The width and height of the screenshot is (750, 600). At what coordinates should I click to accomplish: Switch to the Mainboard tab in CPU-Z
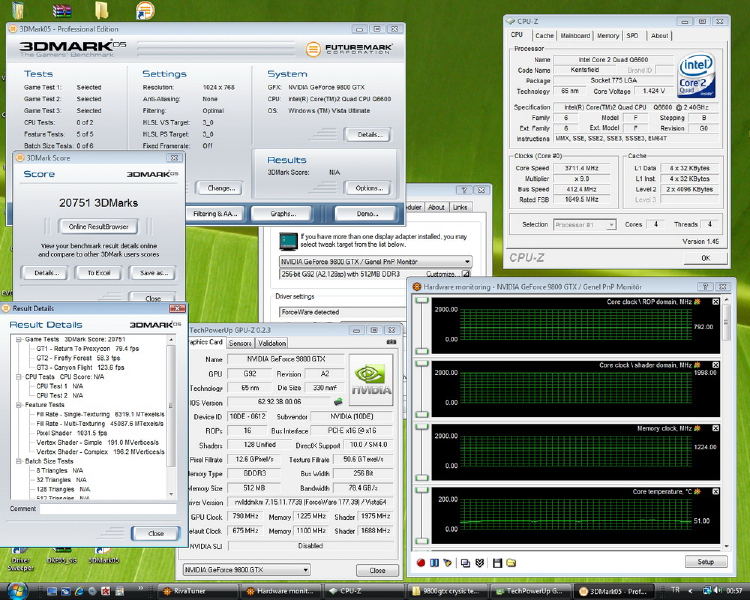click(575, 36)
